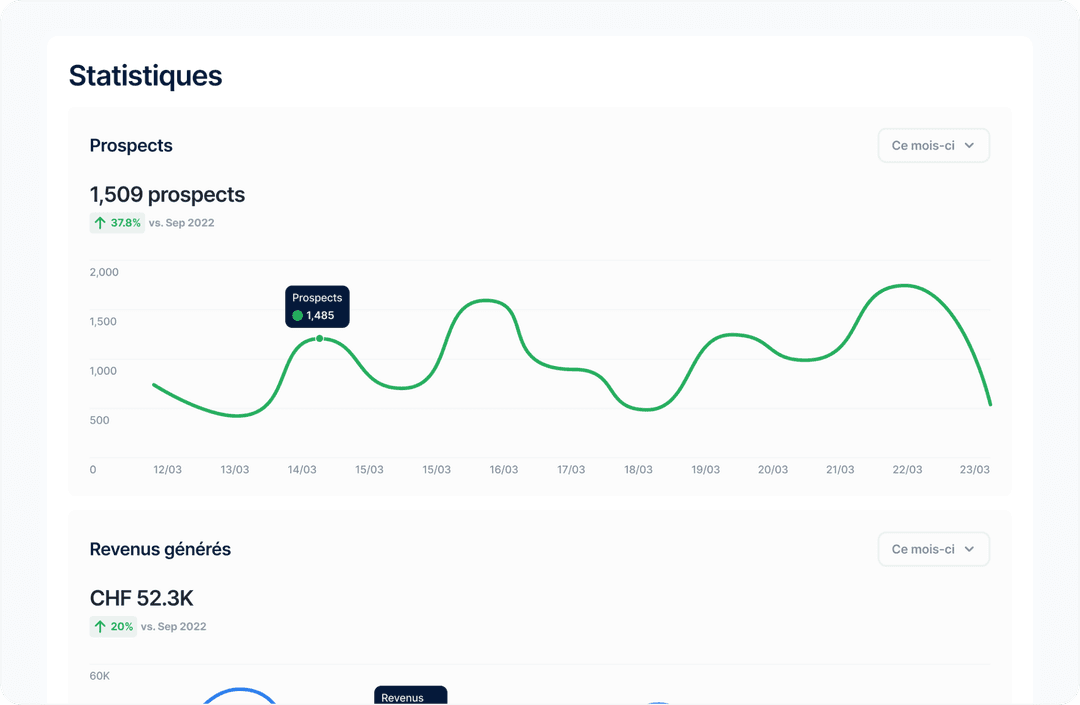Click the chevron arrow in the Revenus period selector
Viewport: 1080px width, 705px height.
pyautogui.click(x=969, y=549)
